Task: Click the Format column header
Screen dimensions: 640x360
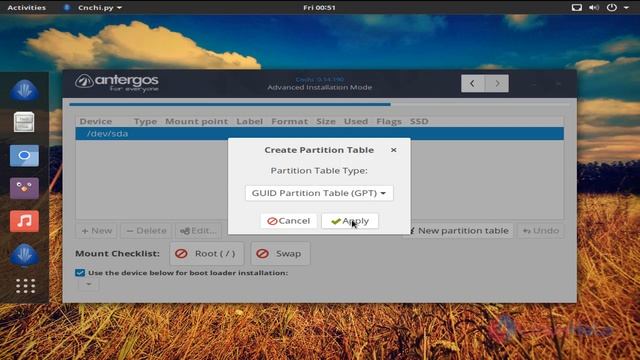Action: (289, 121)
